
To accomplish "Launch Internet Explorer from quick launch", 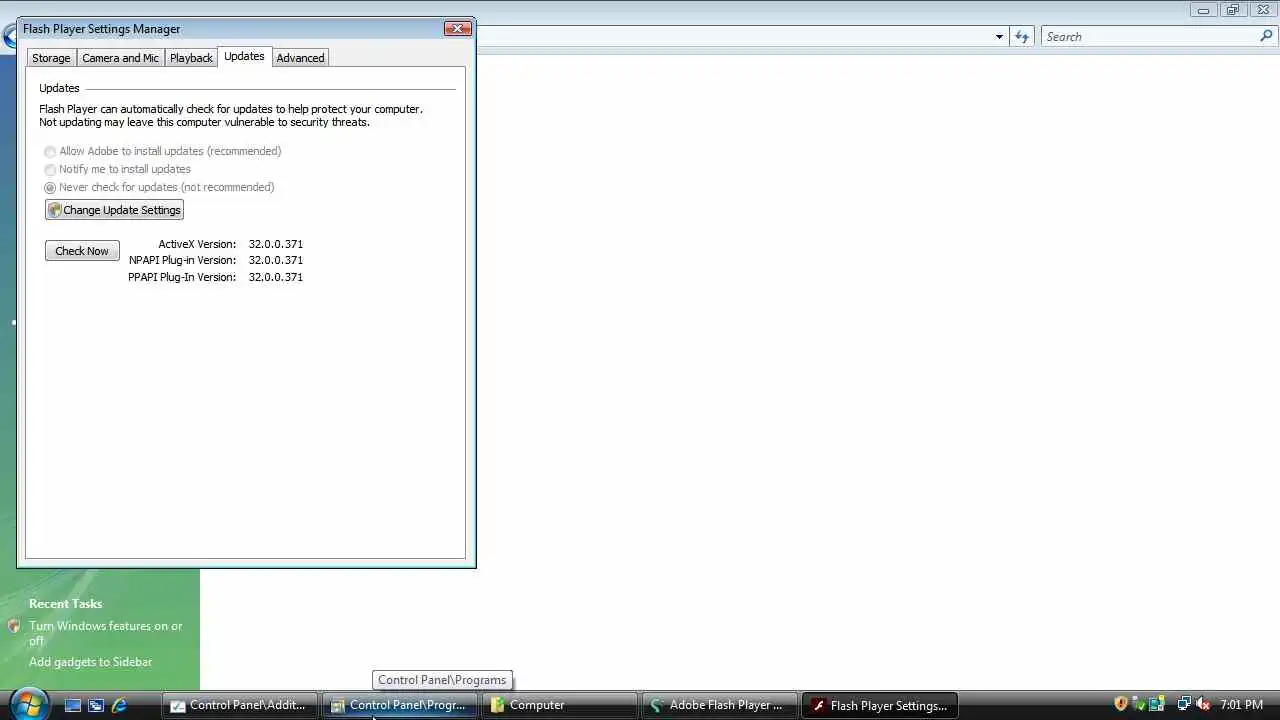I will tap(119, 705).
